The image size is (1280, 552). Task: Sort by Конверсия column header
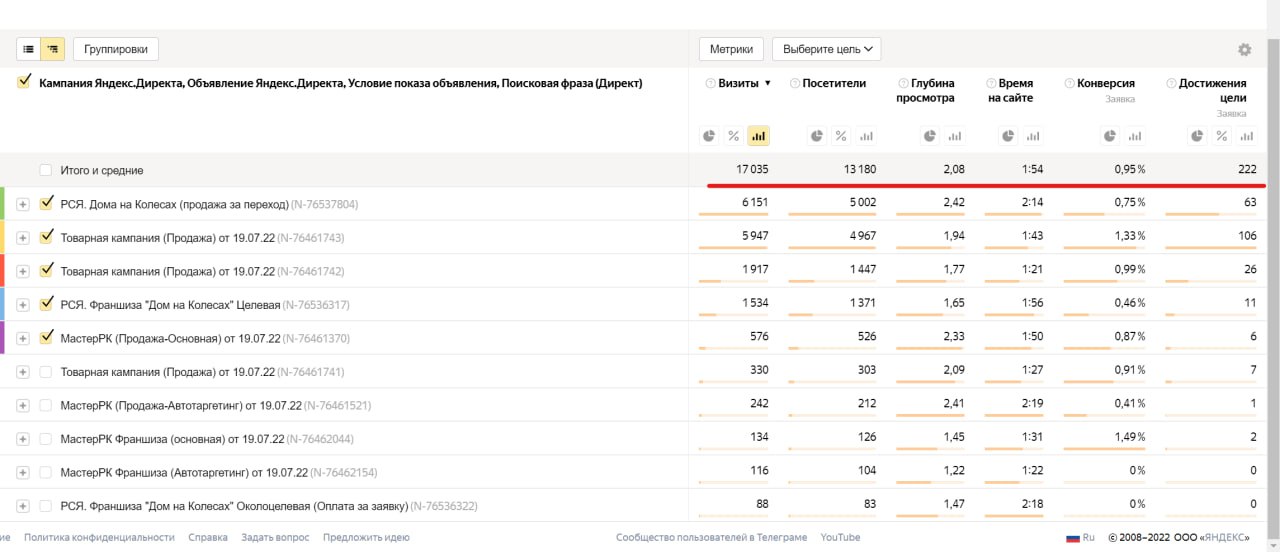click(x=1106, y=84)
